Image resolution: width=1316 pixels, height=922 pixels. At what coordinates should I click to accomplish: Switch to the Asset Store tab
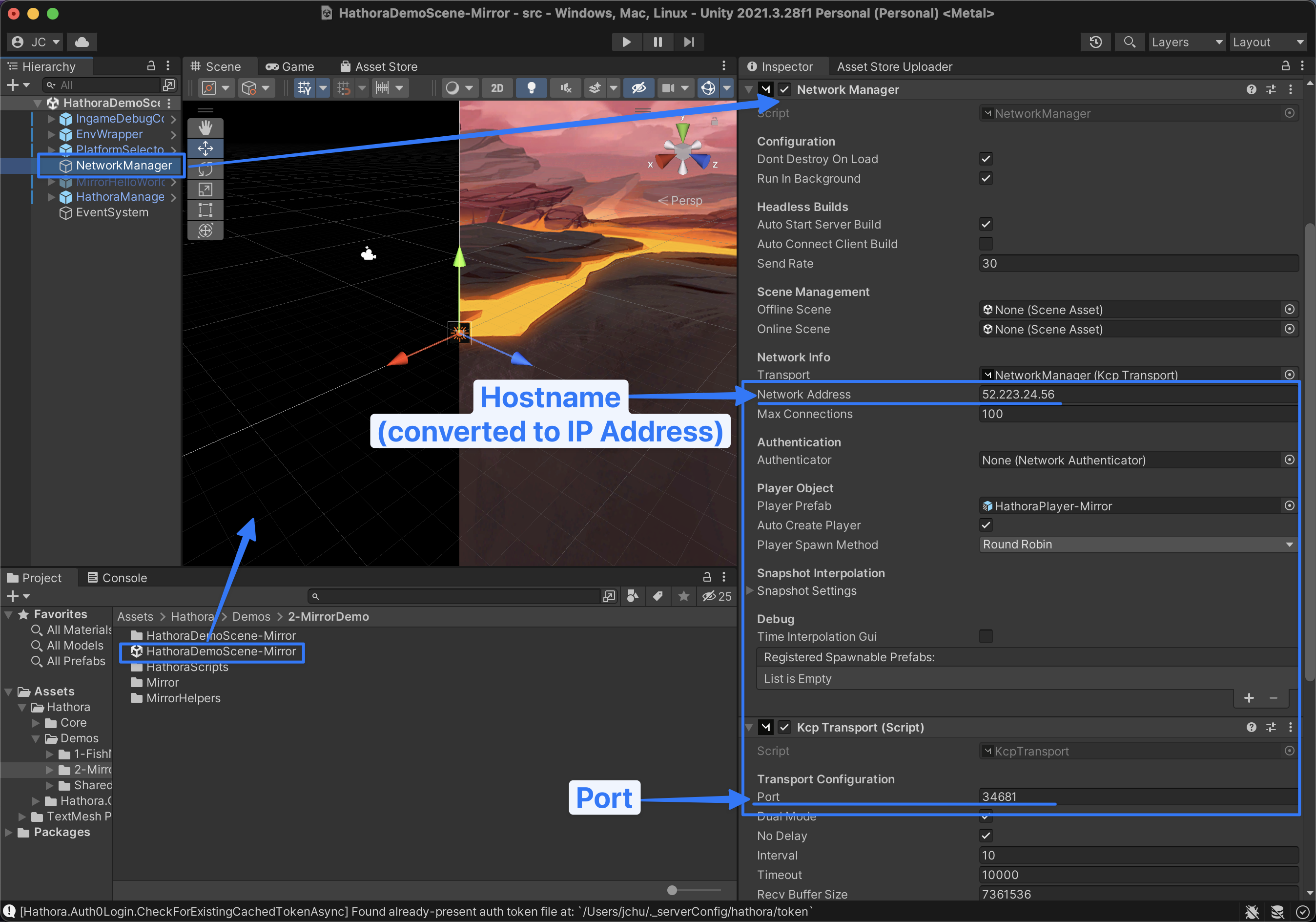pos(379,66)
